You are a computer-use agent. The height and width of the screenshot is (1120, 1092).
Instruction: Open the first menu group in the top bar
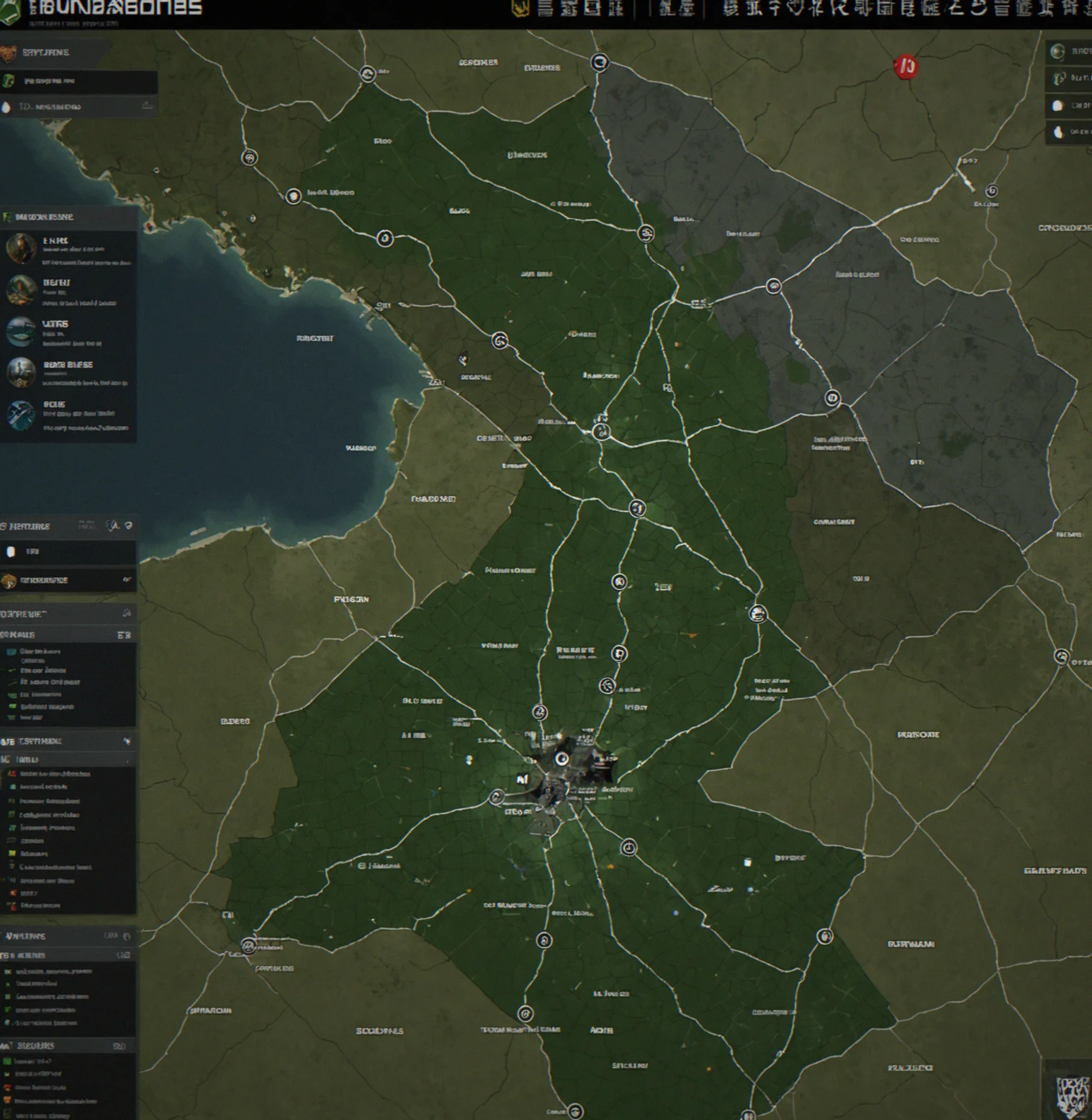click(x=581, y=9)
